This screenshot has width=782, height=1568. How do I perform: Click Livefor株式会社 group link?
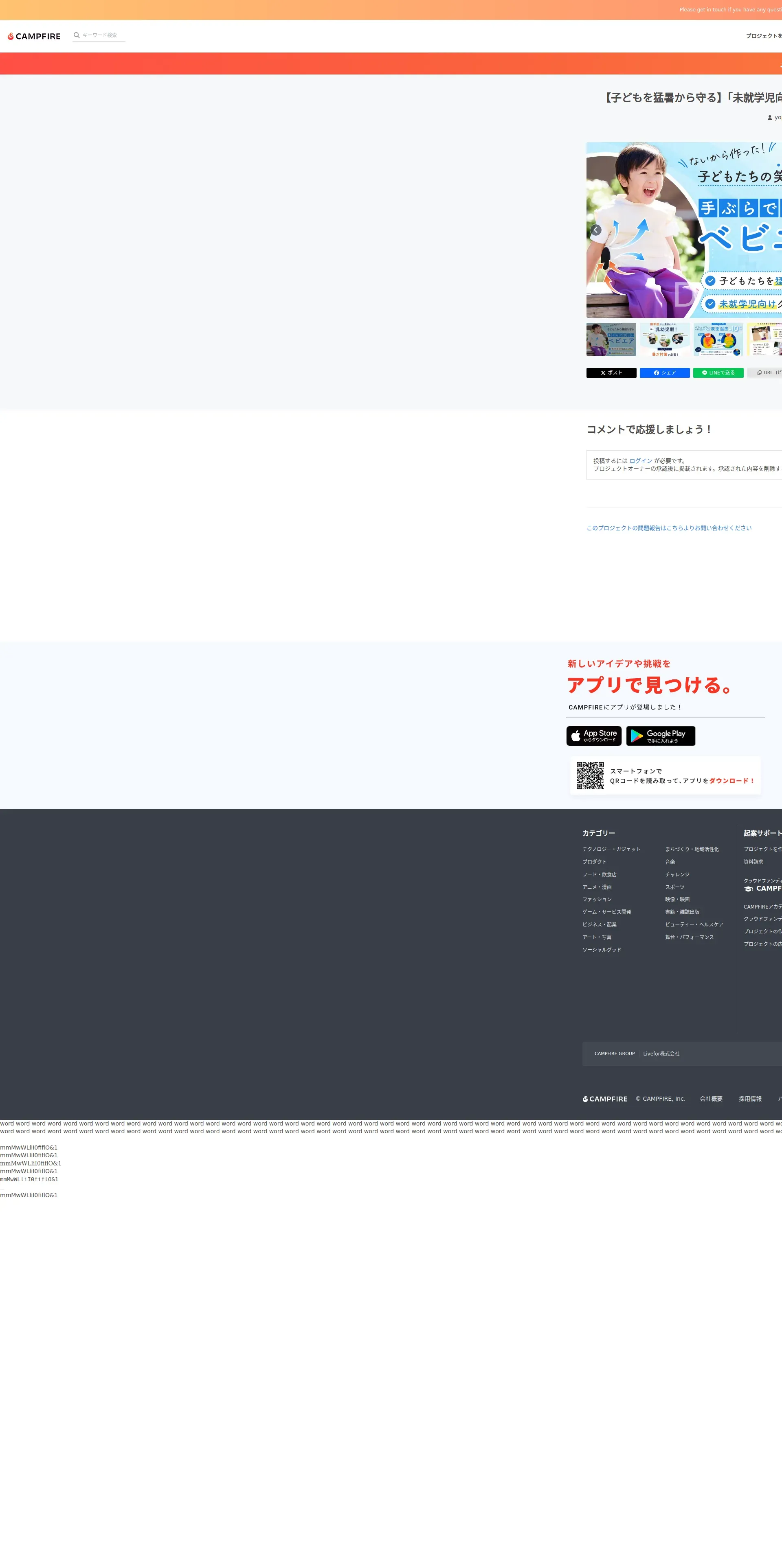pos(661,1053)
